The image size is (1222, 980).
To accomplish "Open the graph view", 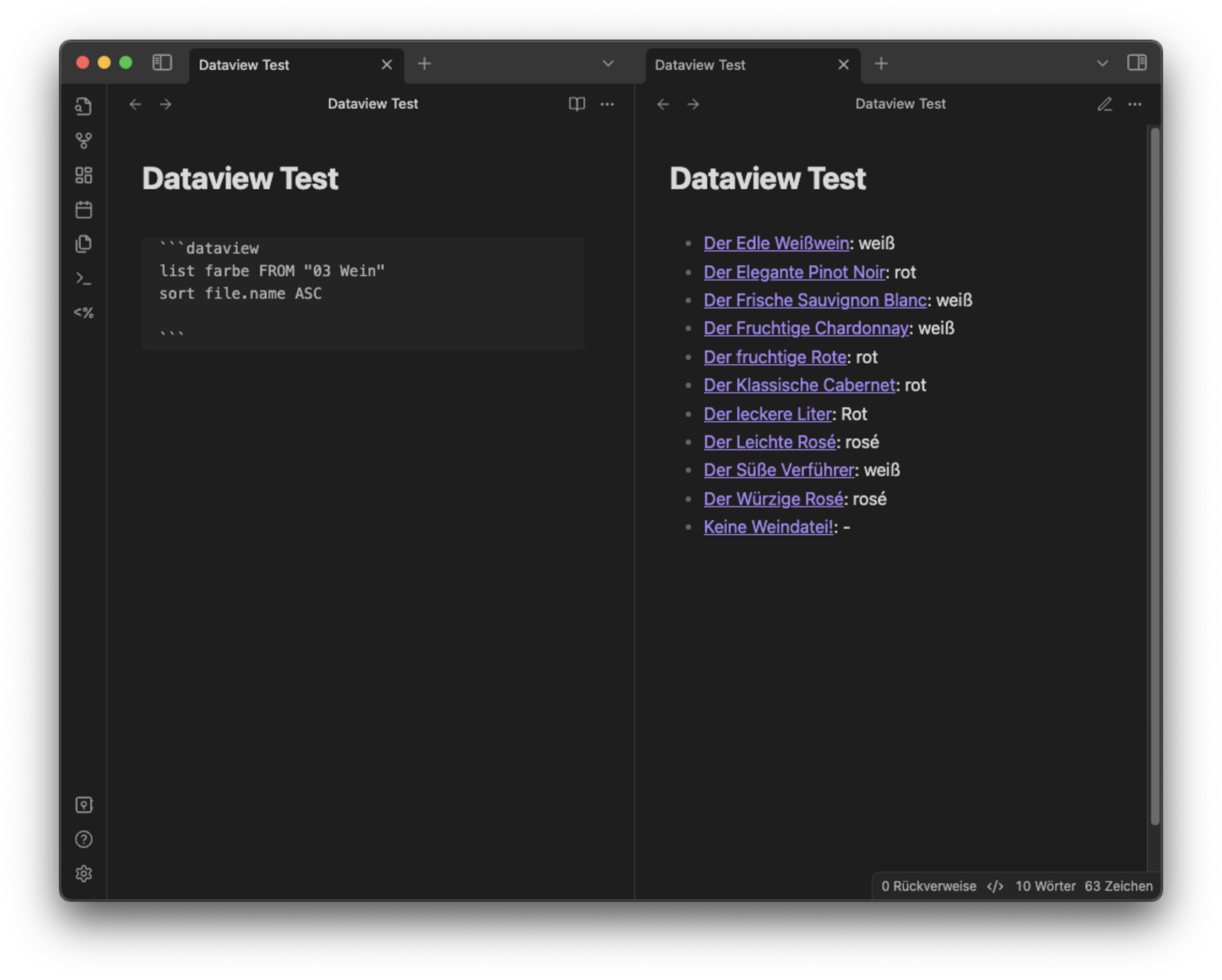I will tap(84, 141).
